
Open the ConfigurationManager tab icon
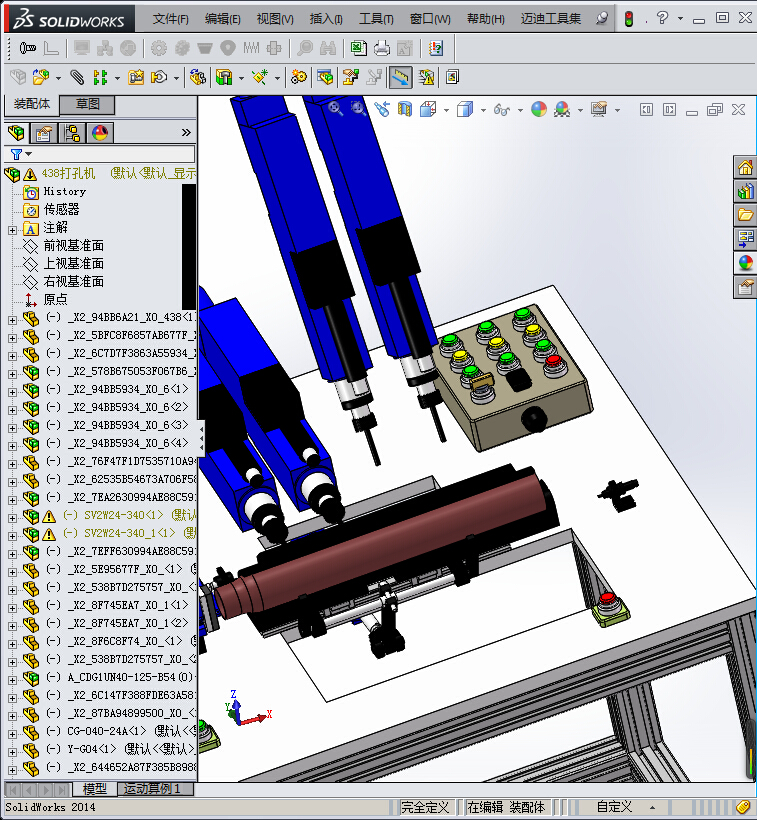[x=72, y=133]
